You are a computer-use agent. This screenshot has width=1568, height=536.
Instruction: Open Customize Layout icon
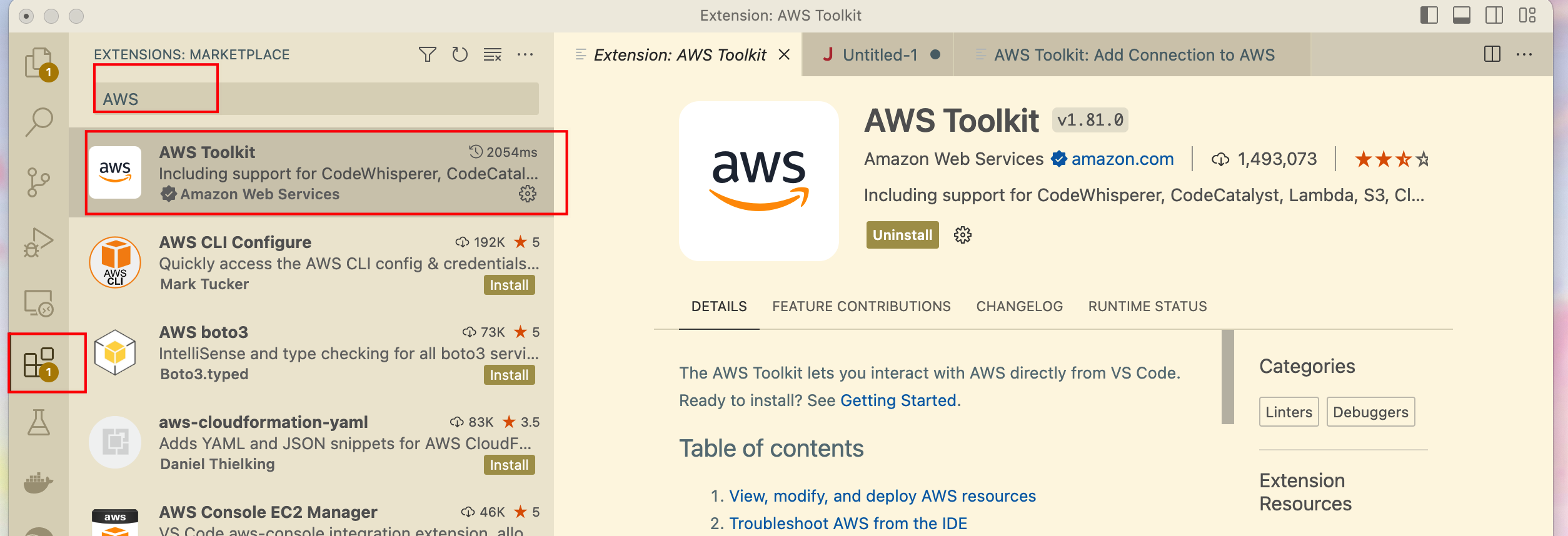pyautogui.click(x=1527, y=15)
